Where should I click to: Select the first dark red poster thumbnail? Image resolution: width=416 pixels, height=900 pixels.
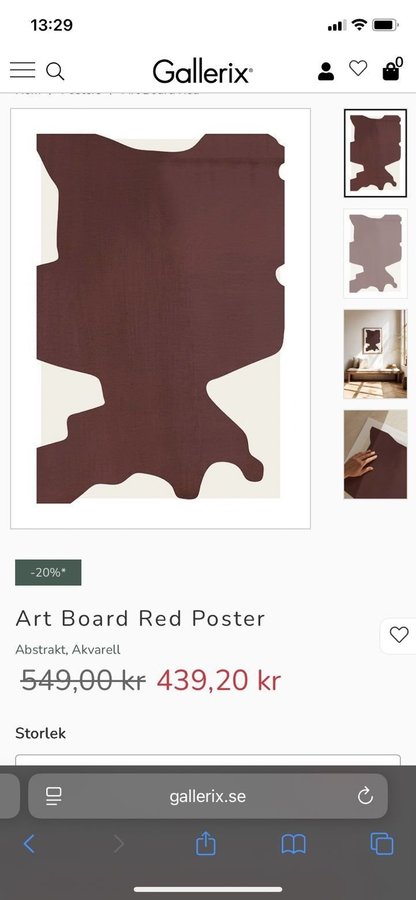(375, 153)
